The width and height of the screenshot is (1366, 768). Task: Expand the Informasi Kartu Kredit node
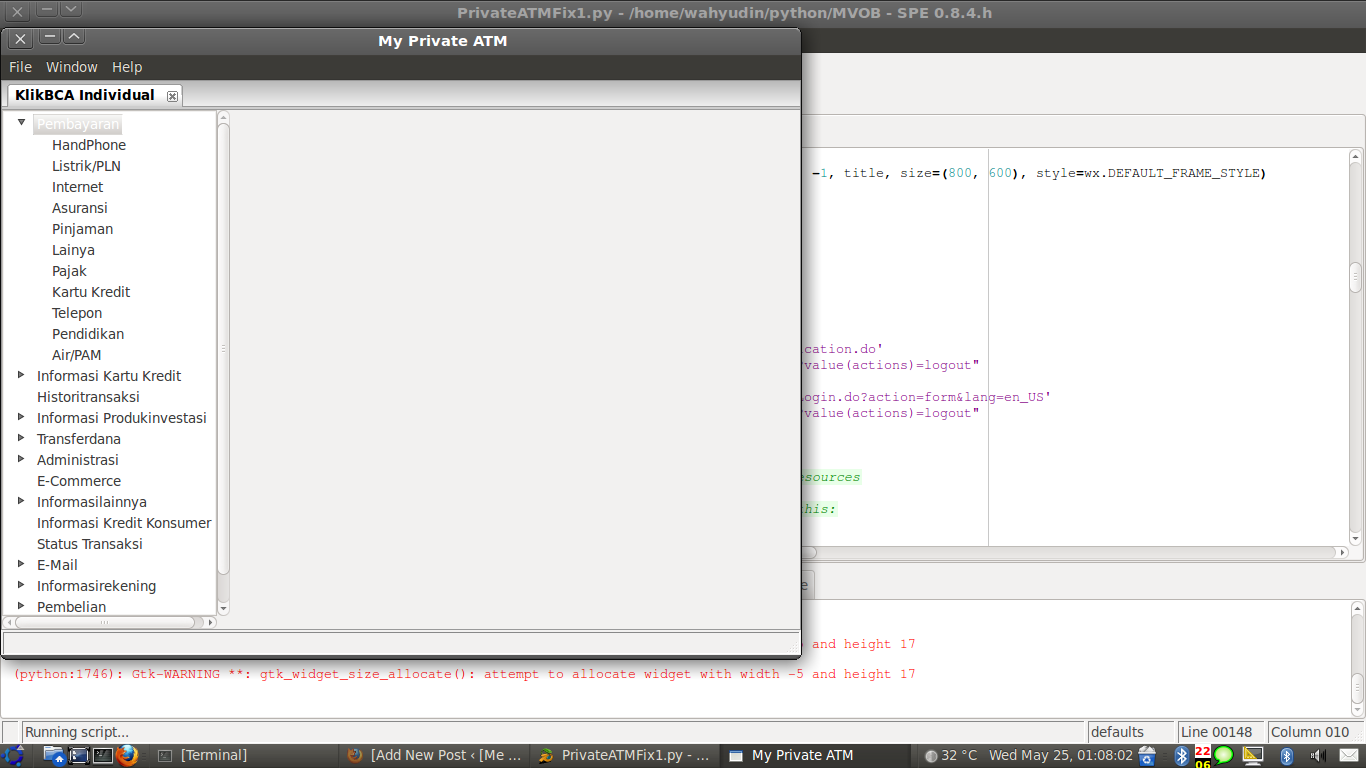pos(22,375)
